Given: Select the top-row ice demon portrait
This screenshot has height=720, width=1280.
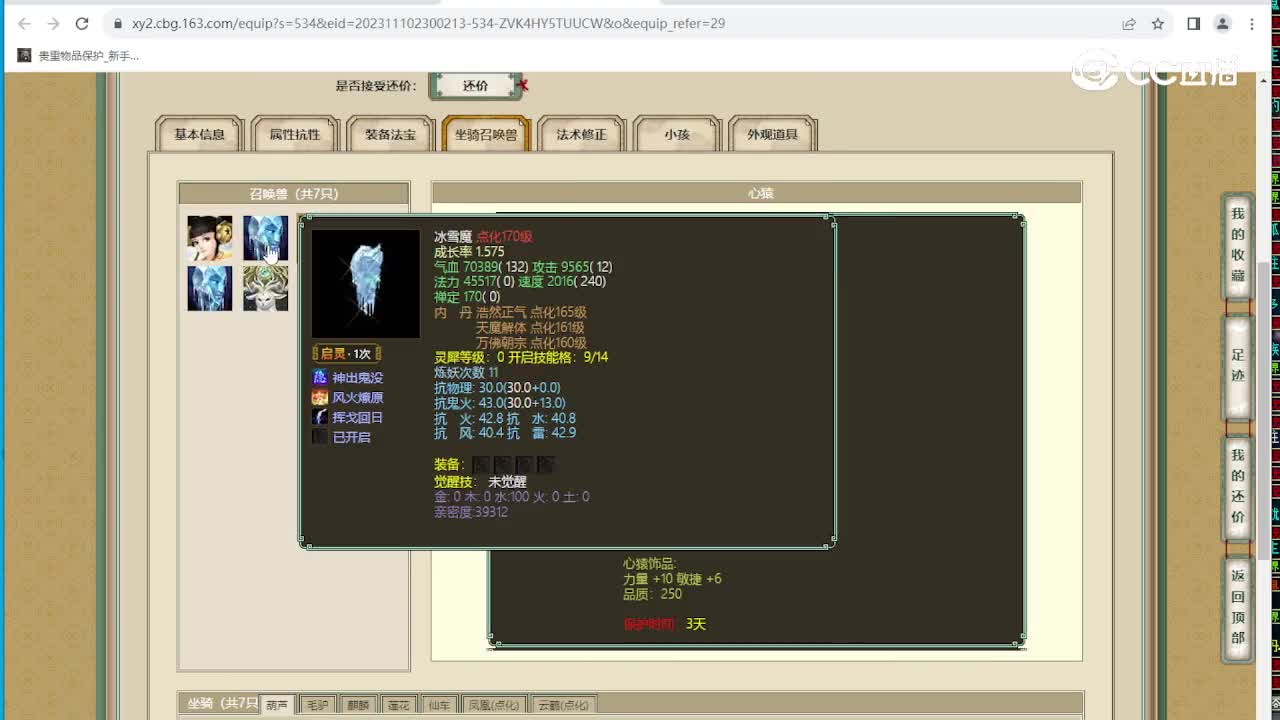Looking at the screenshot, I should tap(265, 238).
